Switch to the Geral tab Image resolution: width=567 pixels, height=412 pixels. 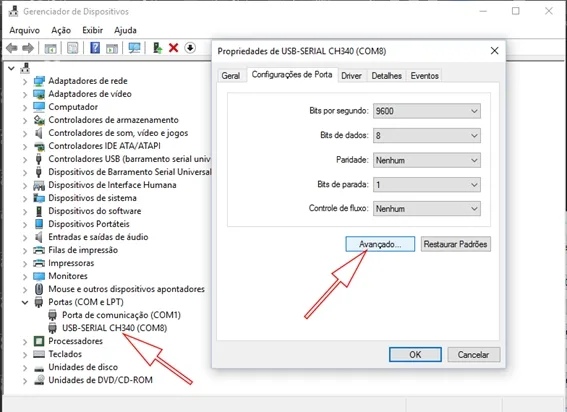pos(231,76)
